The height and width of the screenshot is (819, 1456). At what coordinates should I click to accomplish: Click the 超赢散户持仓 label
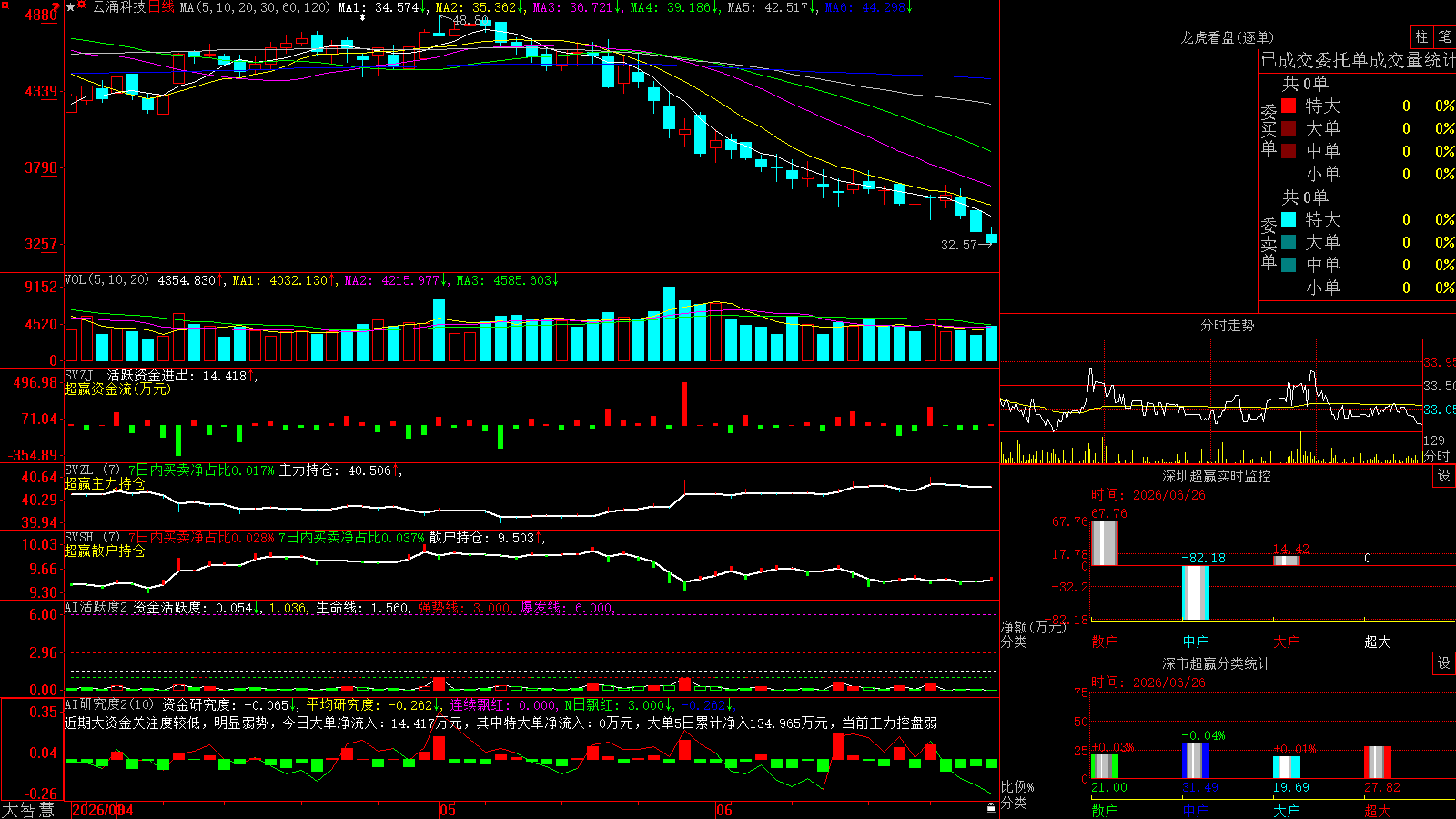[x=105, y=551]
